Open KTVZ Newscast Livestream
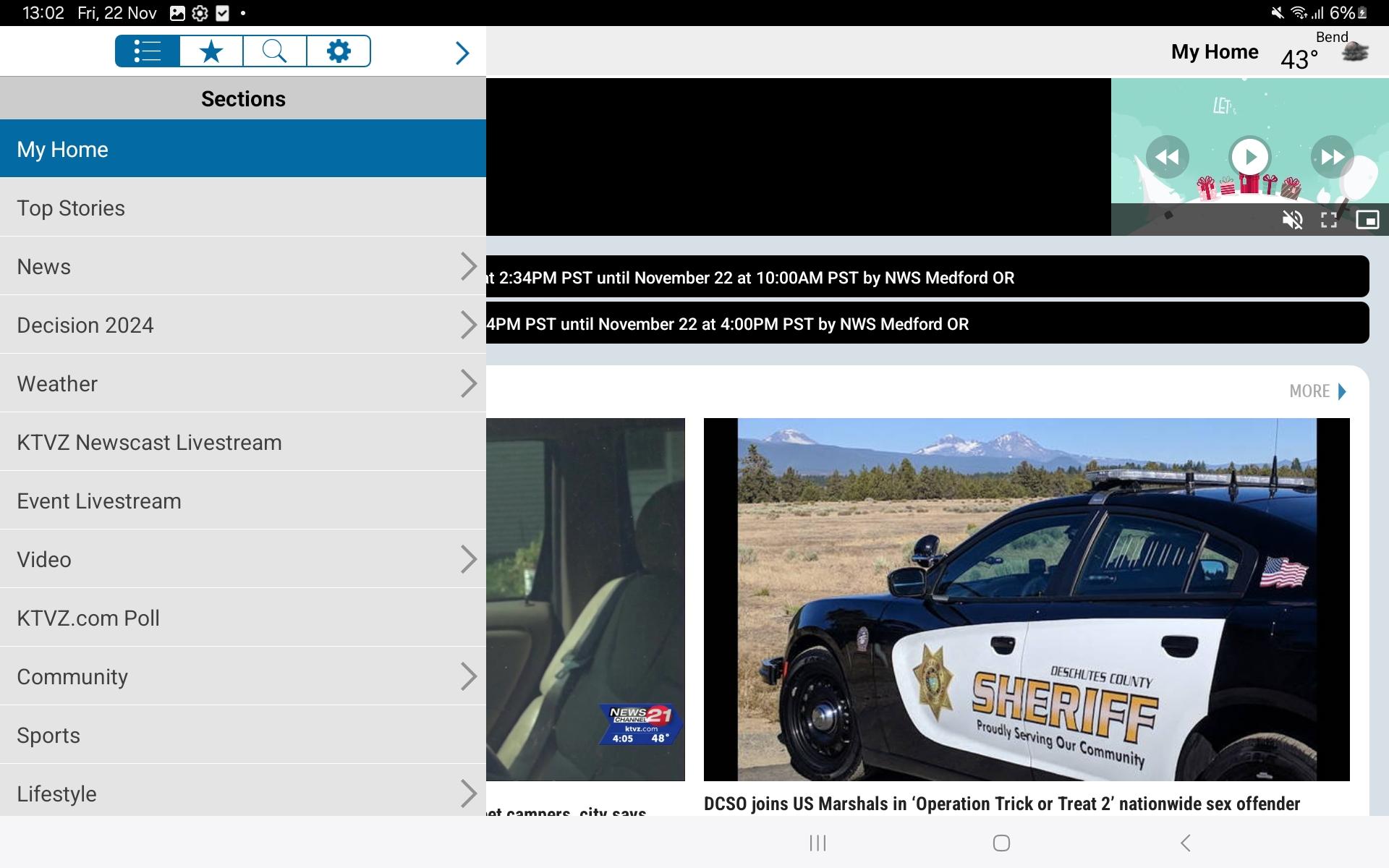 click(x=243, y=442)
